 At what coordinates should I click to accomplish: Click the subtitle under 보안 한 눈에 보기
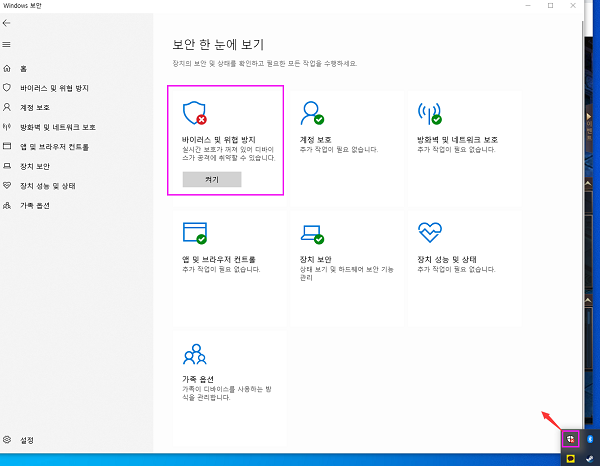pos(265,64)
